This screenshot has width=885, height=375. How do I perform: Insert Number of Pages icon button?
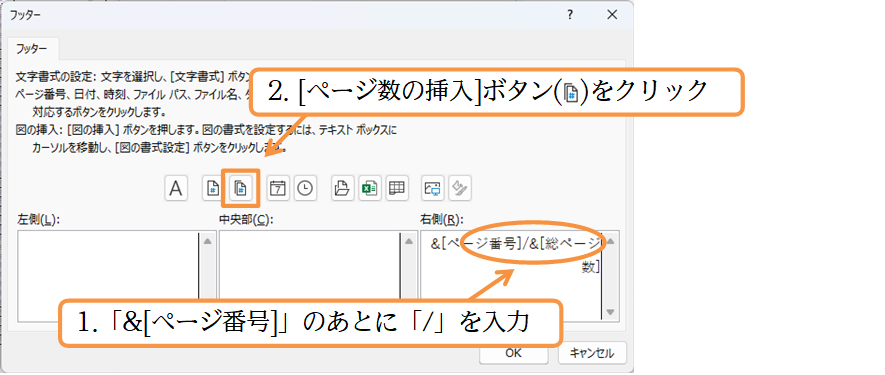click(x=241, y=188)
